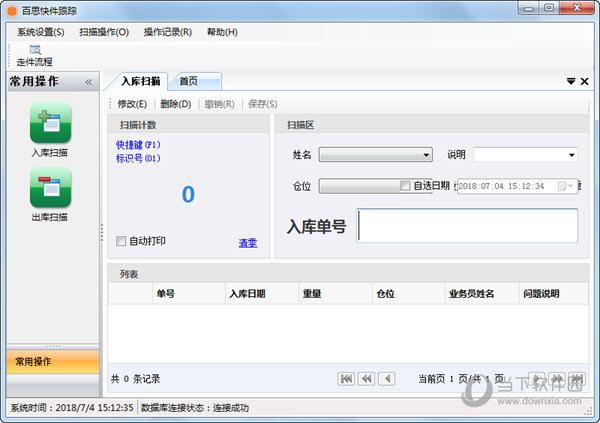Click the 快捷键 (F1) text

tap(138, 145)
